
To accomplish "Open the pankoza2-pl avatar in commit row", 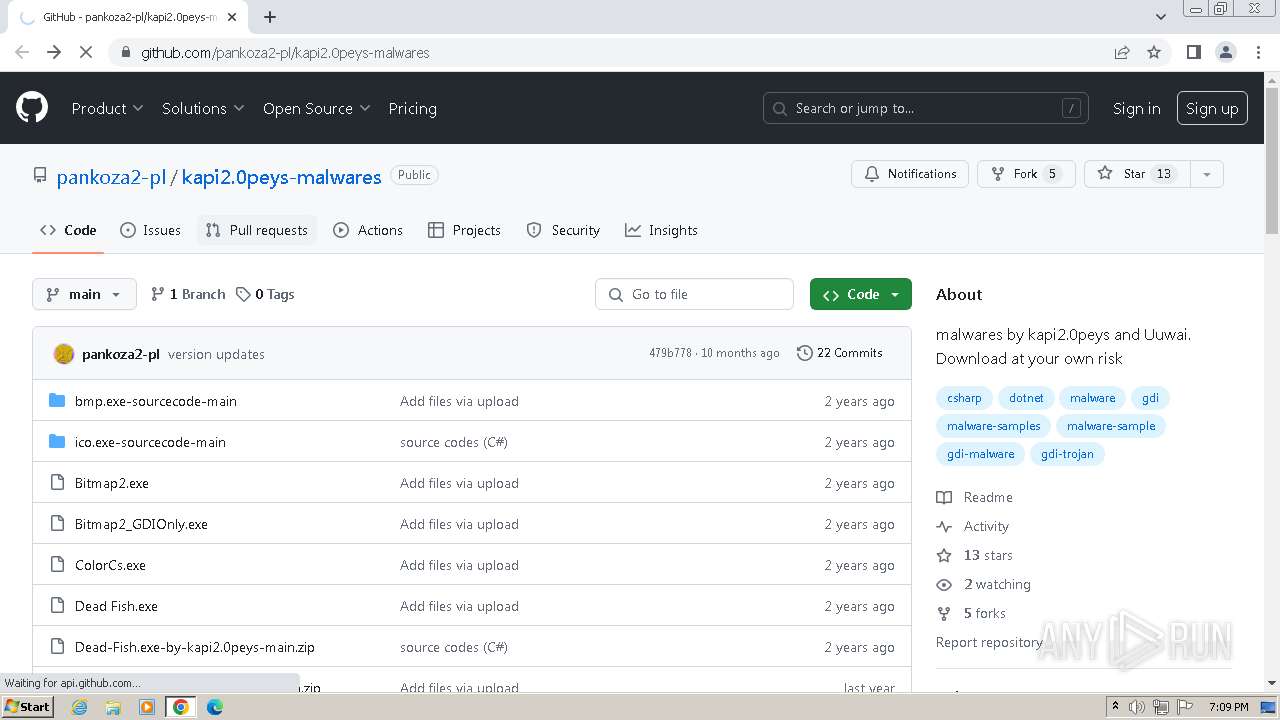I will pyautogui.click(x=64, y=354).
